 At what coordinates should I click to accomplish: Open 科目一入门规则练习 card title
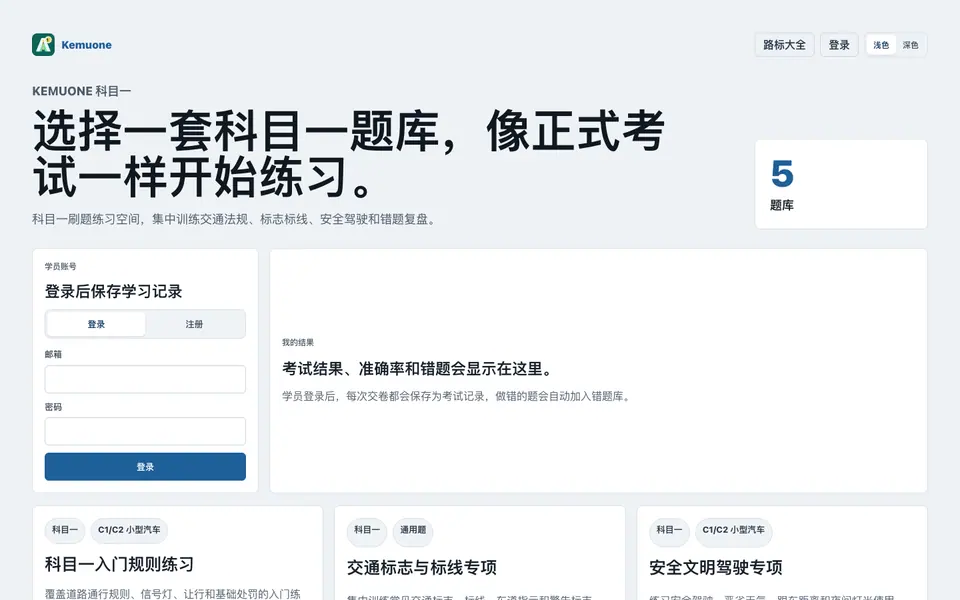click(119, 564)
